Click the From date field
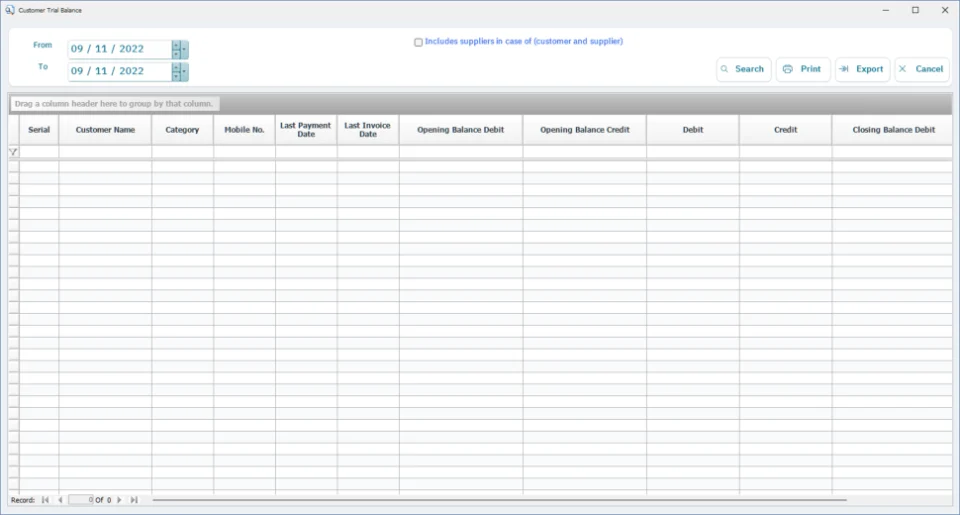 pyautogui.click(x=120, y=49)
